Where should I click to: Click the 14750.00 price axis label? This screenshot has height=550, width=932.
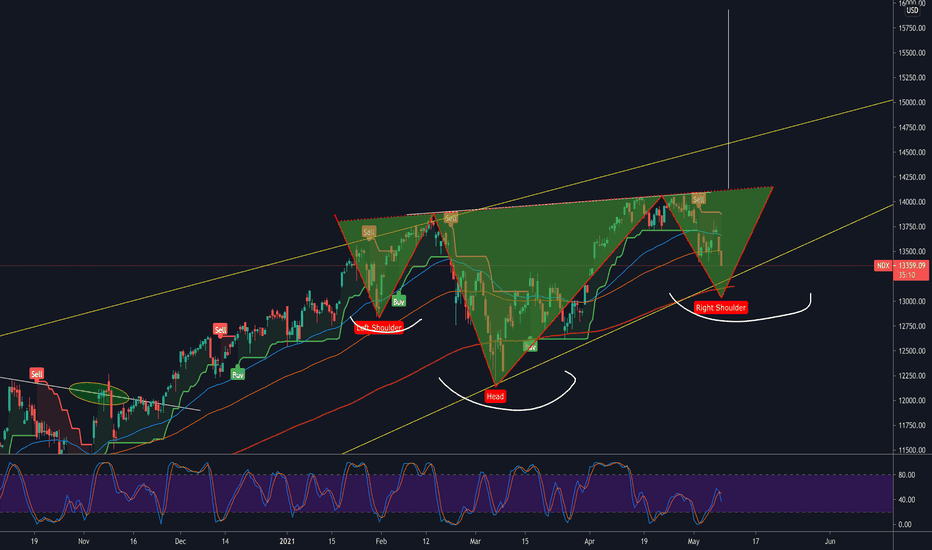(x=912, y=127)
